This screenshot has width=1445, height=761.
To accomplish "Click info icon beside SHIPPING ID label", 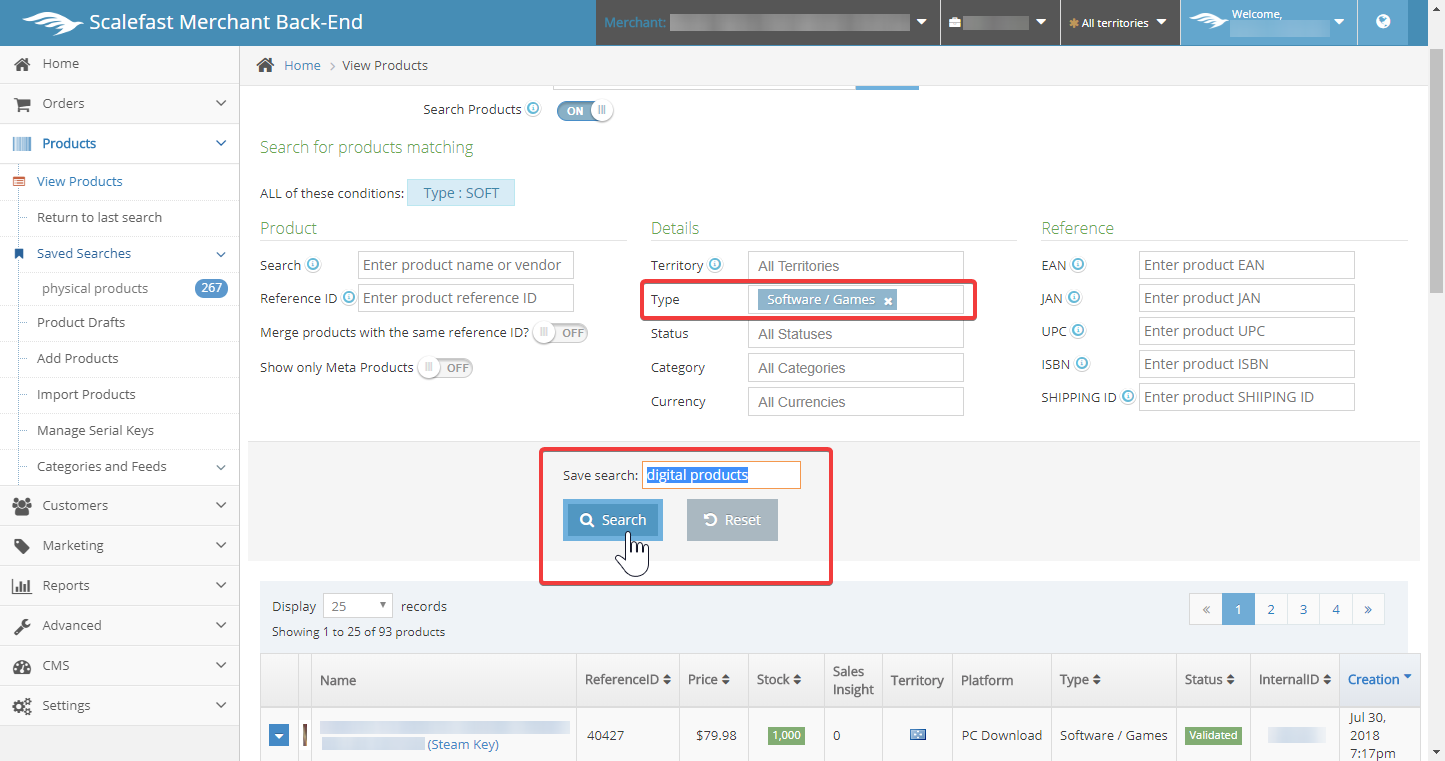I will pyautogui.click(x=1128, y=397).
